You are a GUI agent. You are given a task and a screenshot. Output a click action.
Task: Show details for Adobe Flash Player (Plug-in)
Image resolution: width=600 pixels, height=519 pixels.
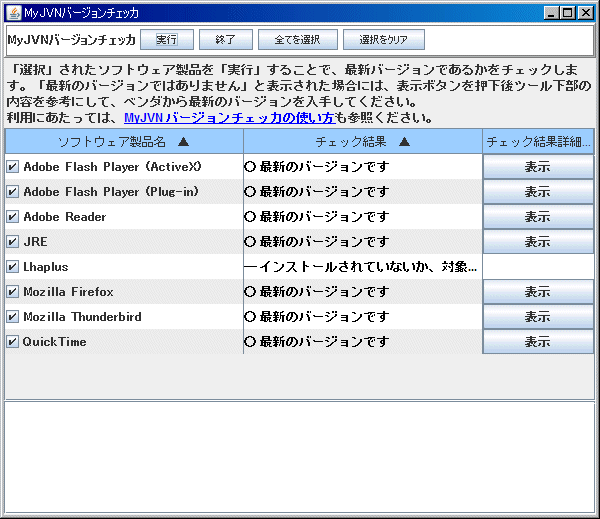point(538,191)
